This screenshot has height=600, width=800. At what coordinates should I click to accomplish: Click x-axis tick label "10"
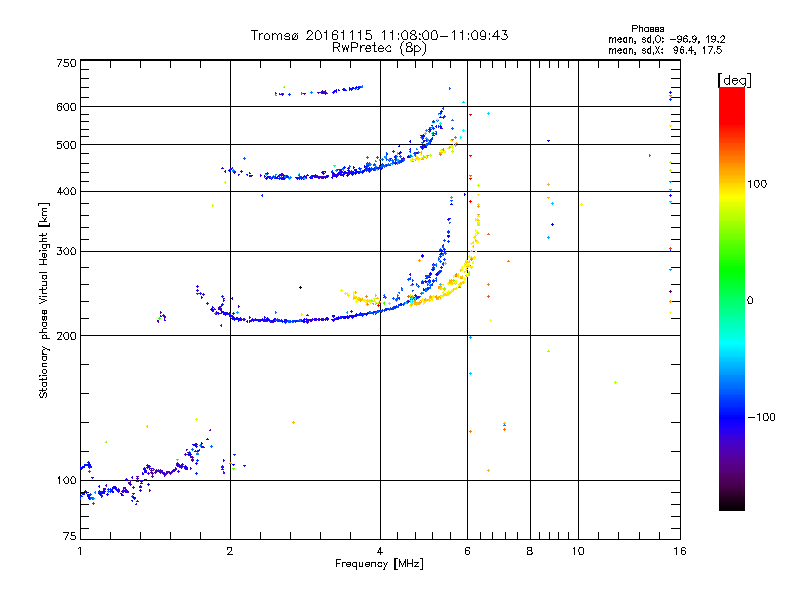pyautogui.click(x=578, y=551)
